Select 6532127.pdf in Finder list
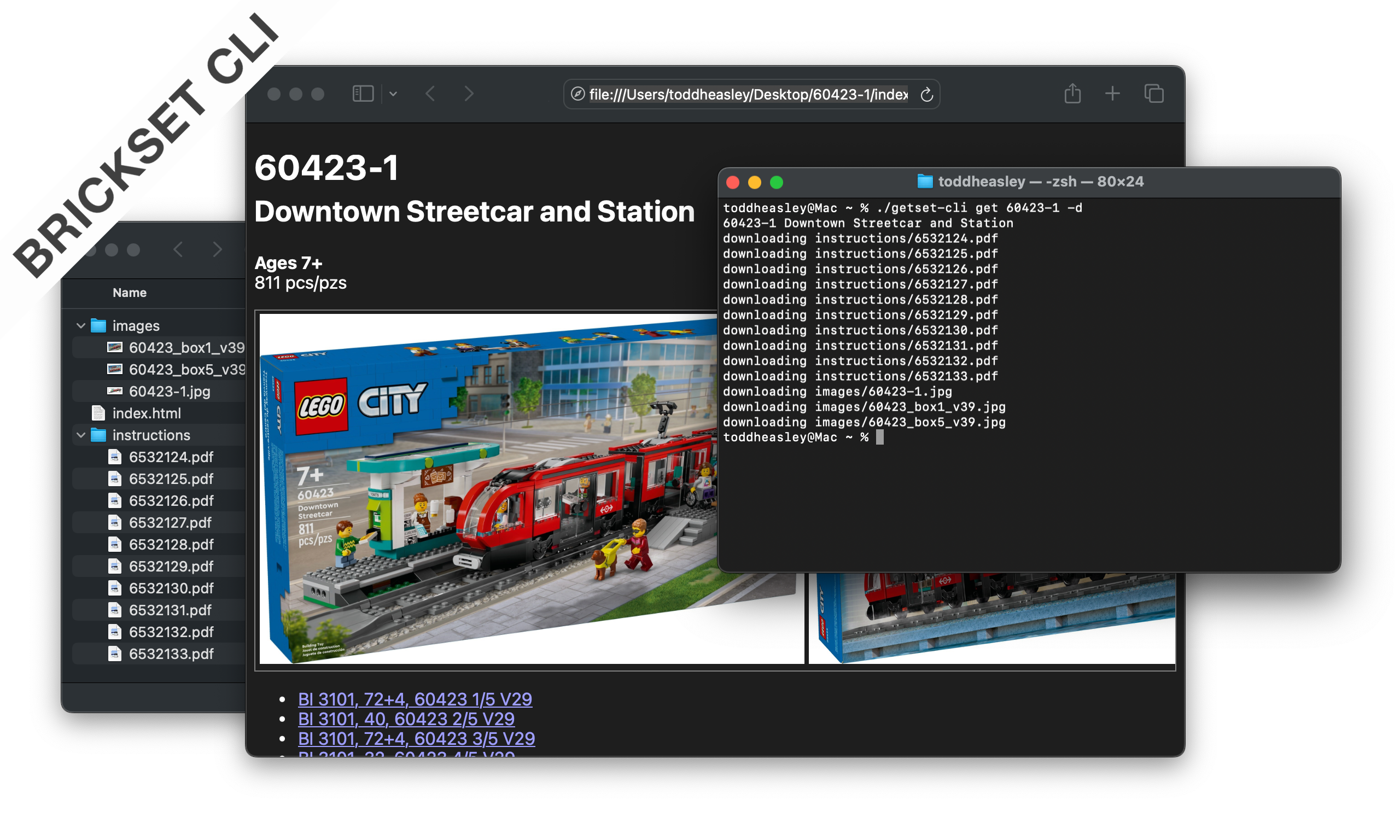Viewport: 1400px width, 840px height. coord(159,523)
